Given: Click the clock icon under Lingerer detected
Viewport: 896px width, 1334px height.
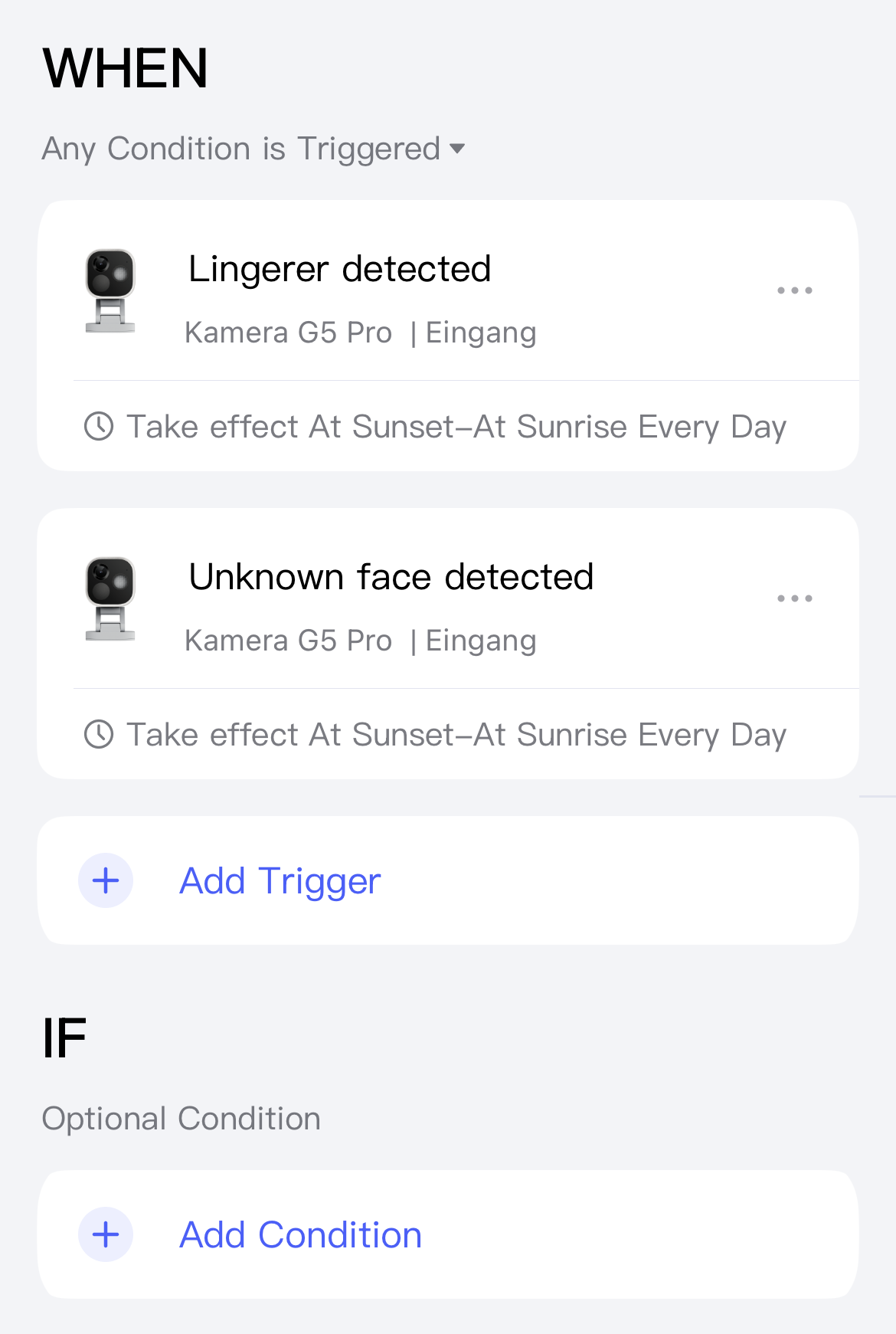Looking at the screenshot, I should (x=99, y=426).
